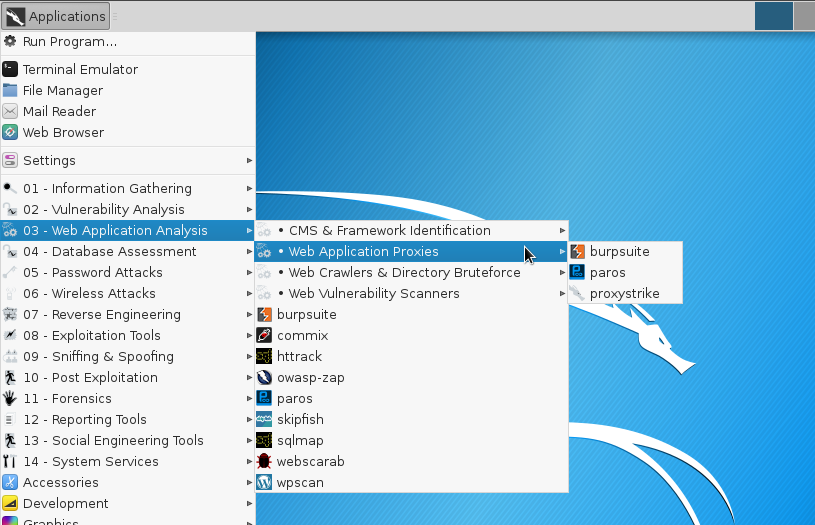Viewport: 815px width, 525px height.
Task: Click the System Services tools icon
Action: point(10,461)
